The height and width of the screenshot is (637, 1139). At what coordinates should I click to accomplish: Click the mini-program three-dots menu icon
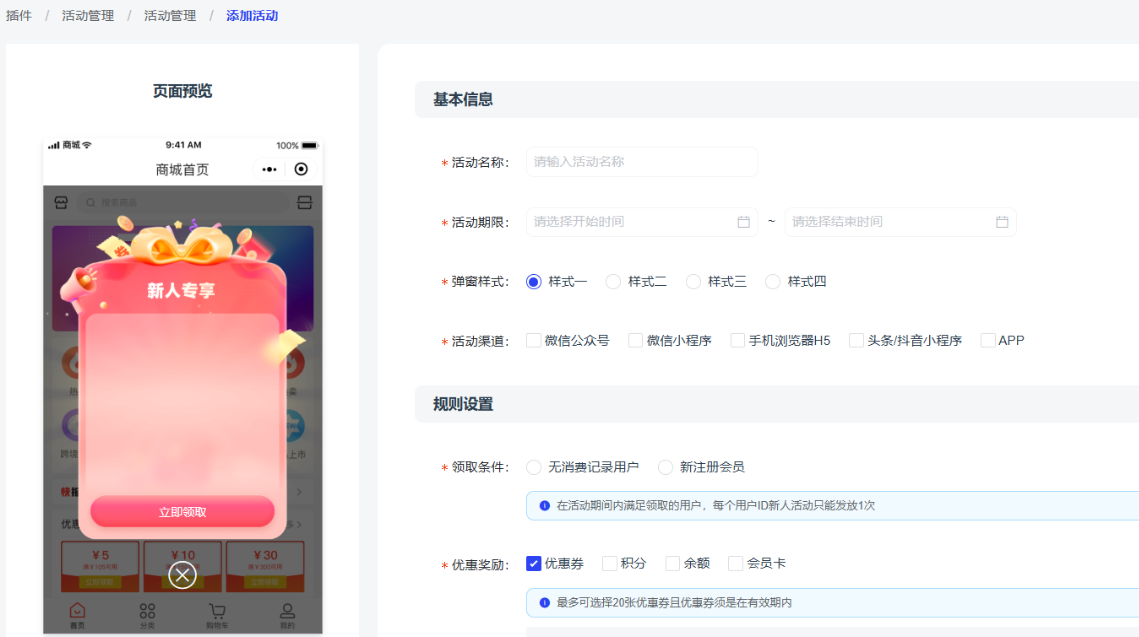(269, 170)
